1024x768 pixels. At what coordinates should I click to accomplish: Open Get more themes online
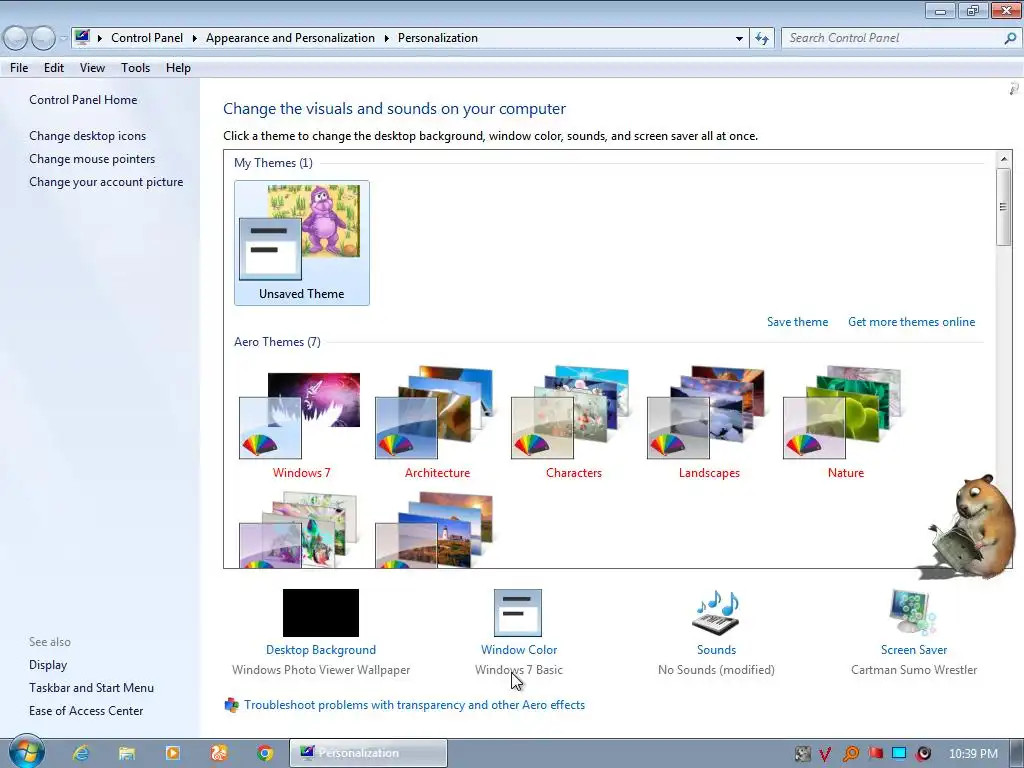(911, 322)
